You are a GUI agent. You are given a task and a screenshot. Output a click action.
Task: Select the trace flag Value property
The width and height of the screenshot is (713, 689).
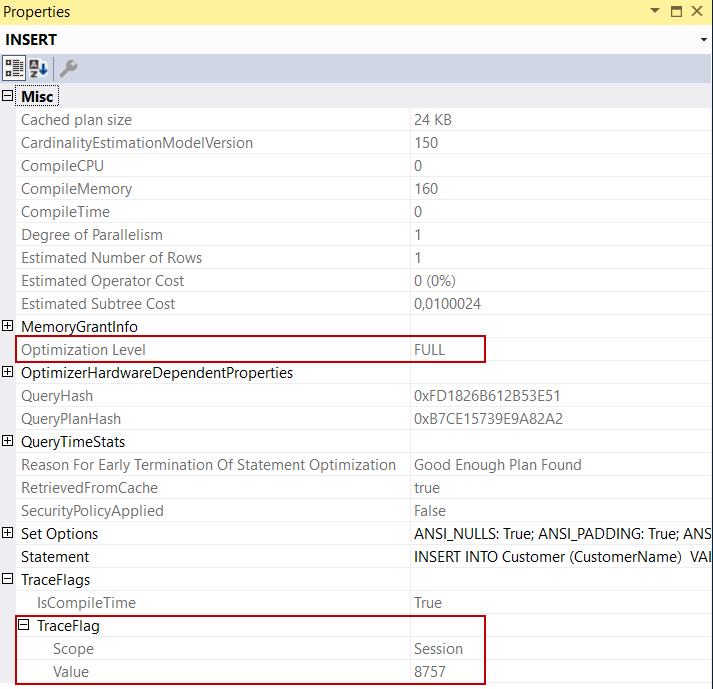tap(70, 671)
